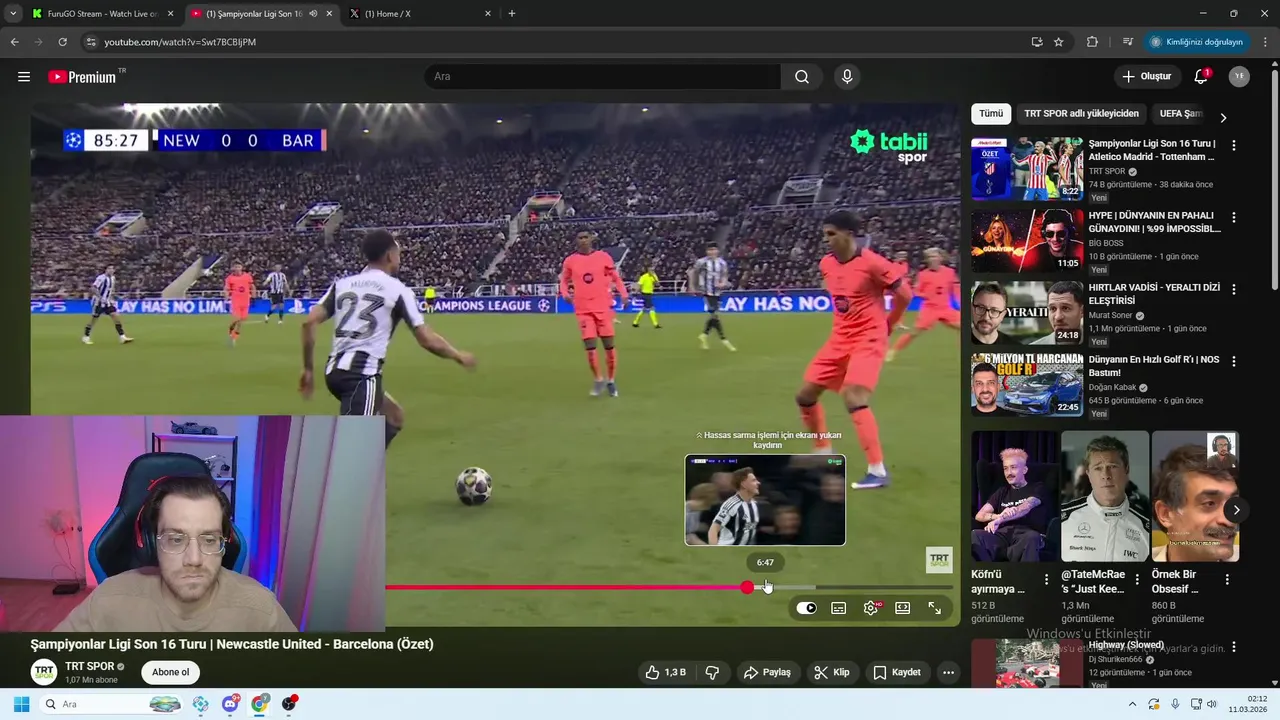Open player settings gear
Image resolution: width=1280 pixels, height=720 pixels.
click(x=871, y=608)
